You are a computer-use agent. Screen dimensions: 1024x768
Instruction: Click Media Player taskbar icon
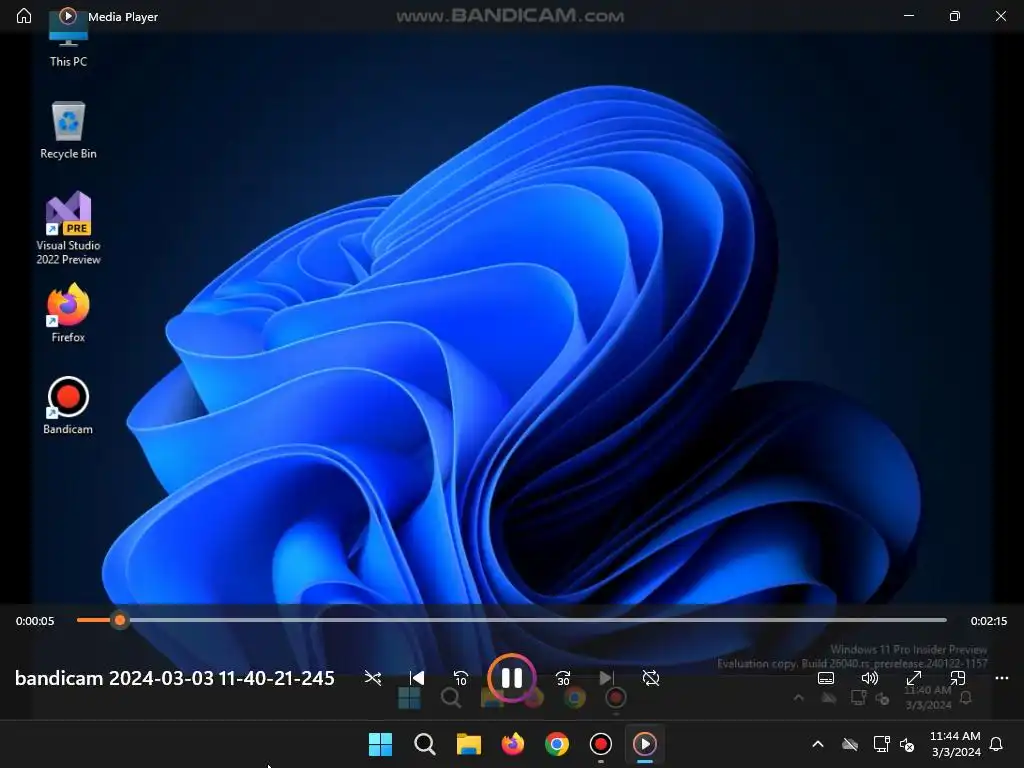click(645, 744)
